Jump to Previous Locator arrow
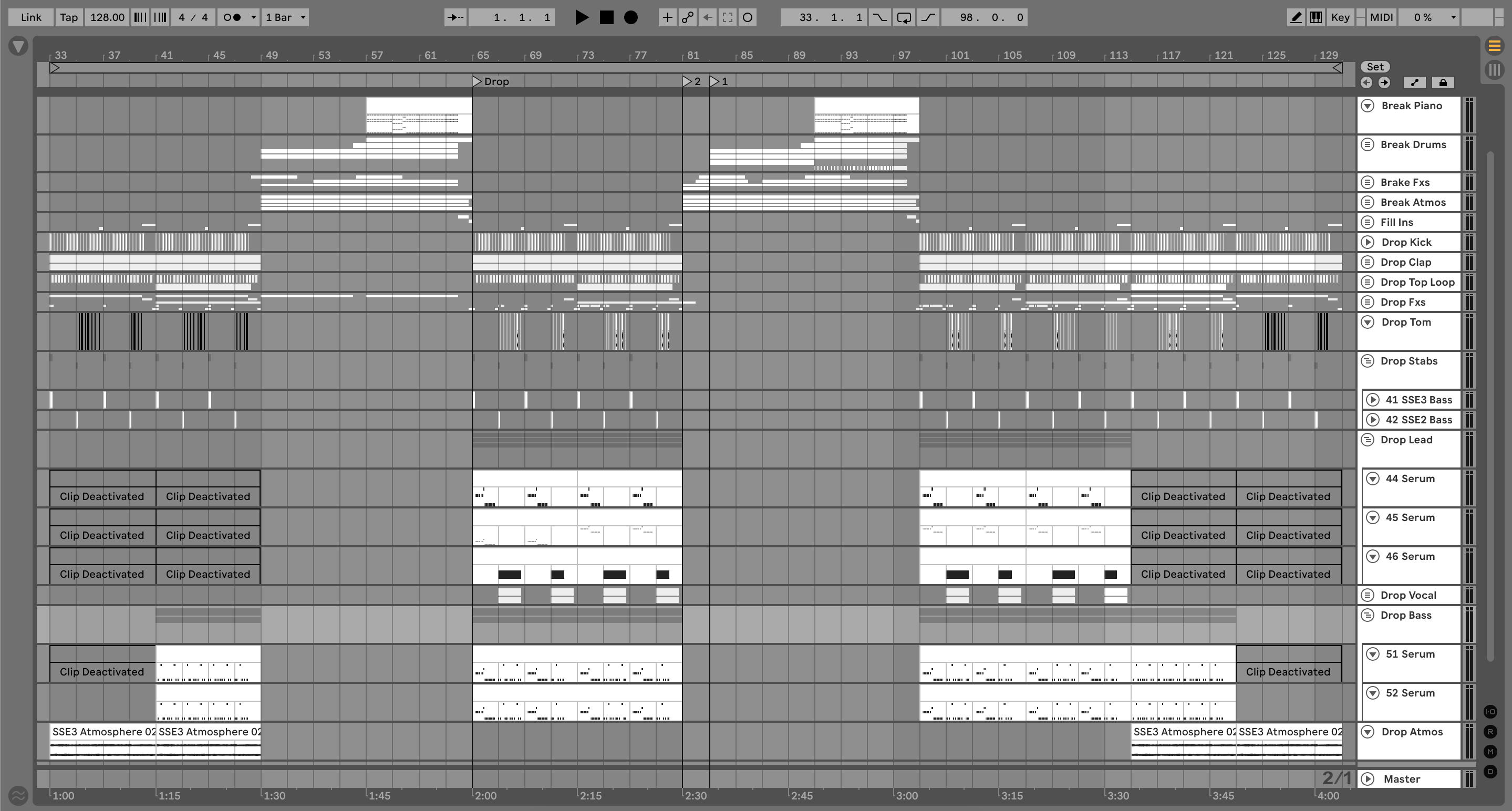1512x811 pixels. (x=1366, y=82)
